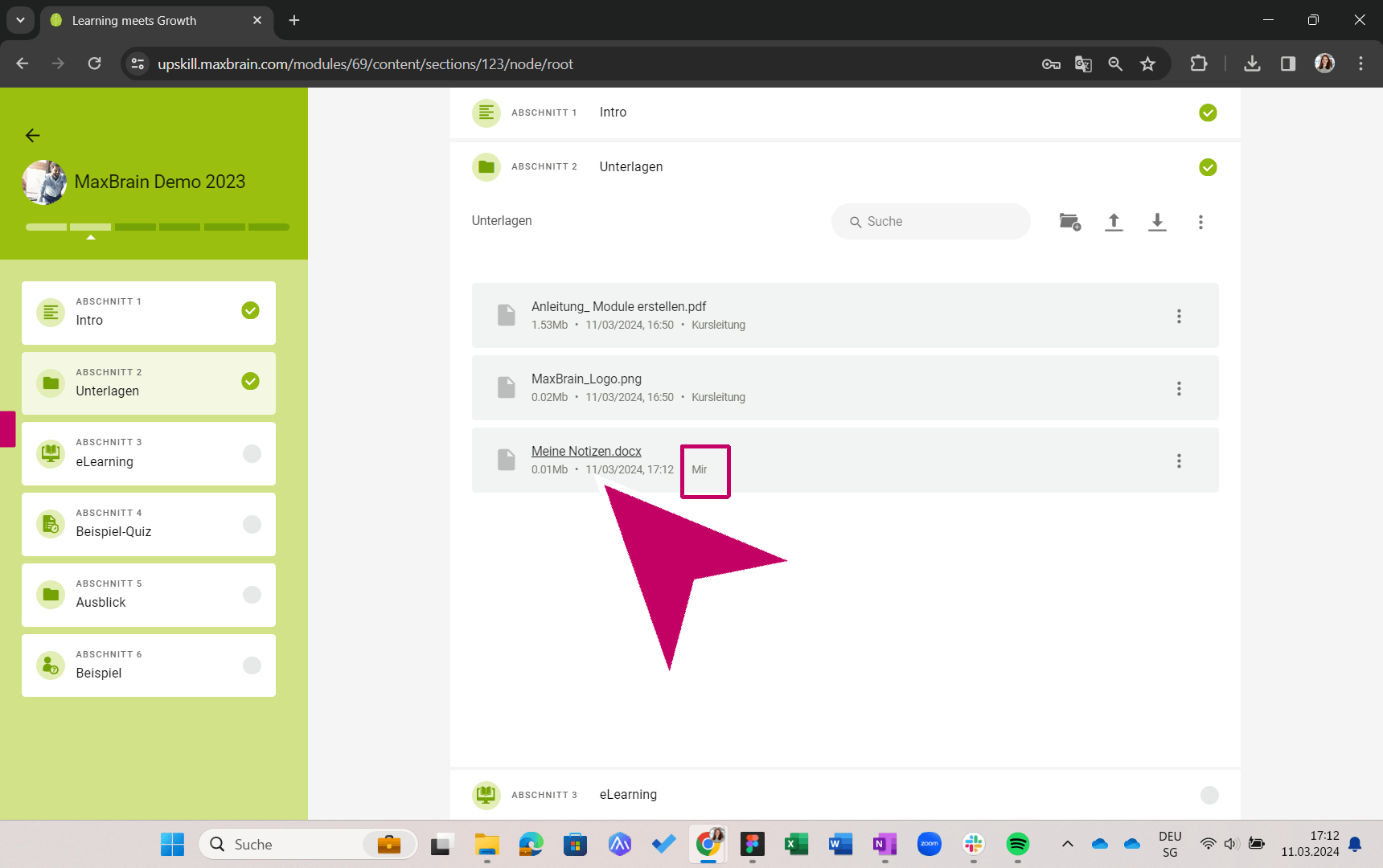Click the download files icon
Screen dimensions: 1383x868
pyautogui.click(x=1157, y=222)
